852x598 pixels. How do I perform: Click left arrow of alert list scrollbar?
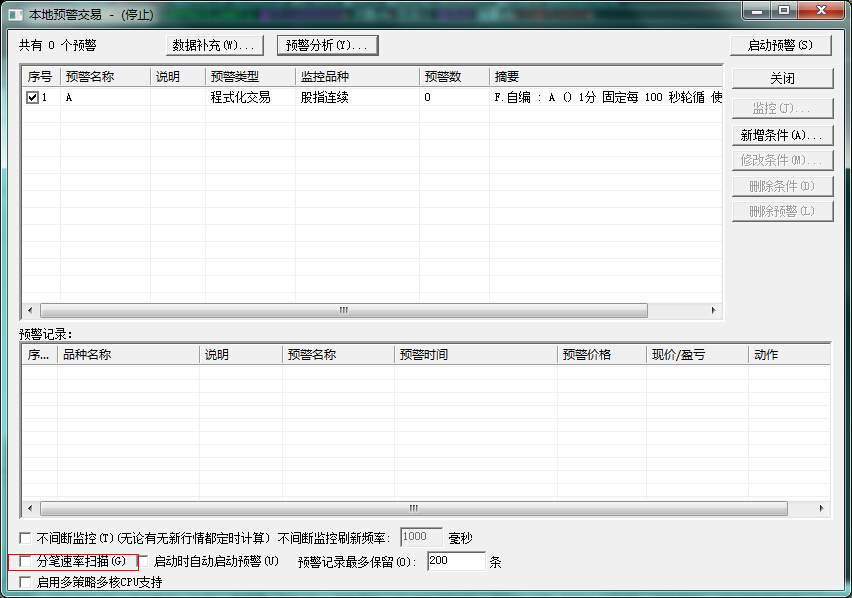(x=30, y=310)
